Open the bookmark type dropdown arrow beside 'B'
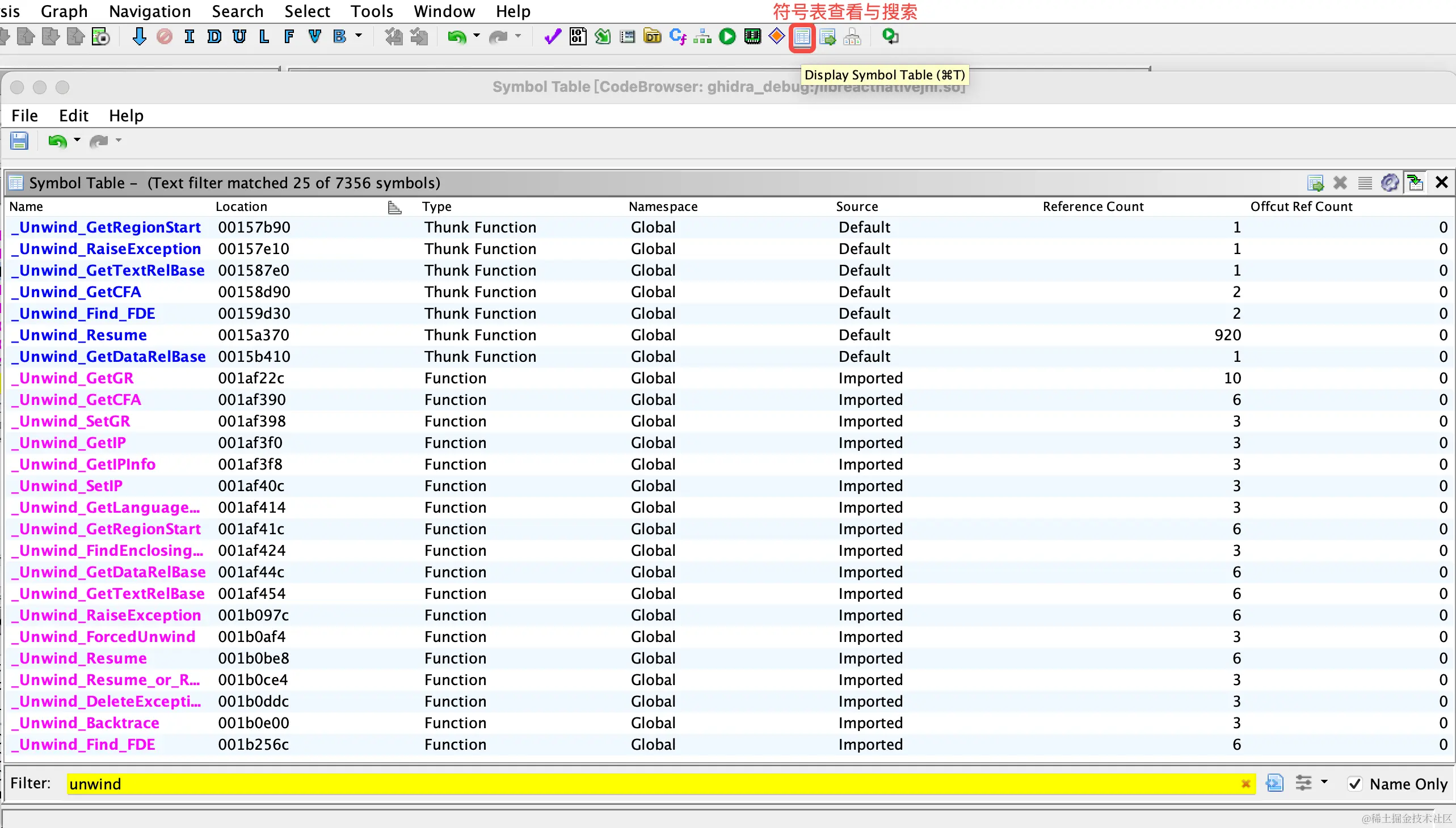Image resolution: width=1456 pixels, height=828 pixels. [359, 36]
